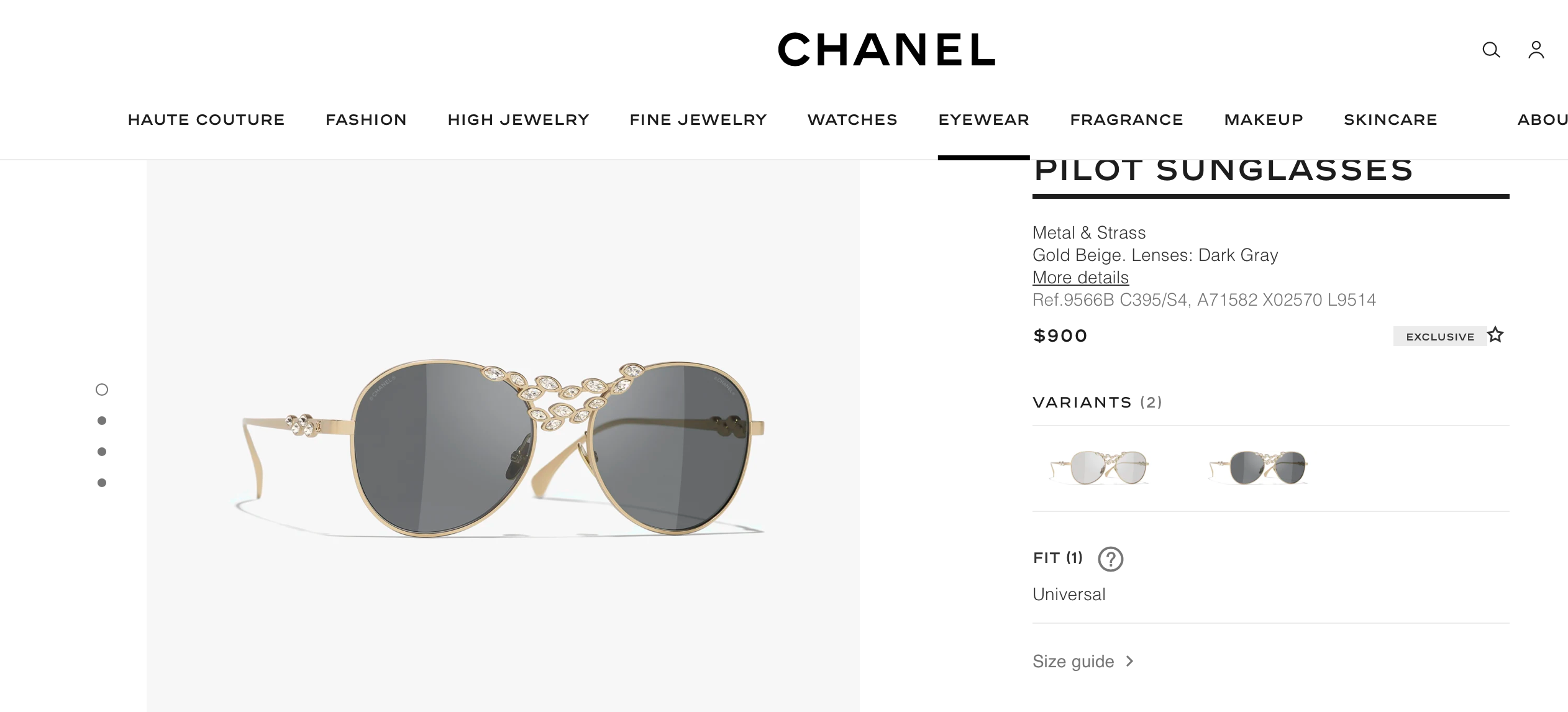Open the Size guide link

coord(1073,661)
